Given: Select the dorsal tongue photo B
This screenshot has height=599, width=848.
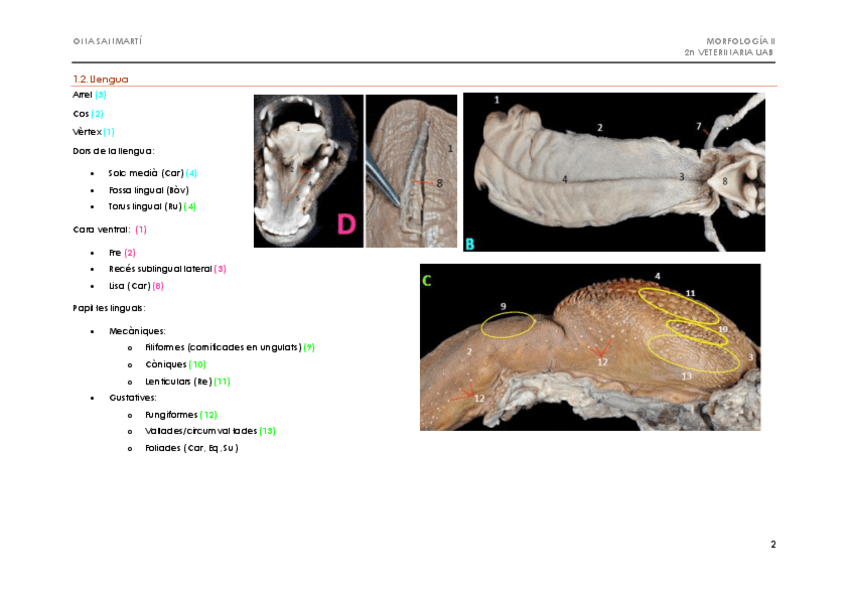Looking at the screenshot, I should 614,172.
